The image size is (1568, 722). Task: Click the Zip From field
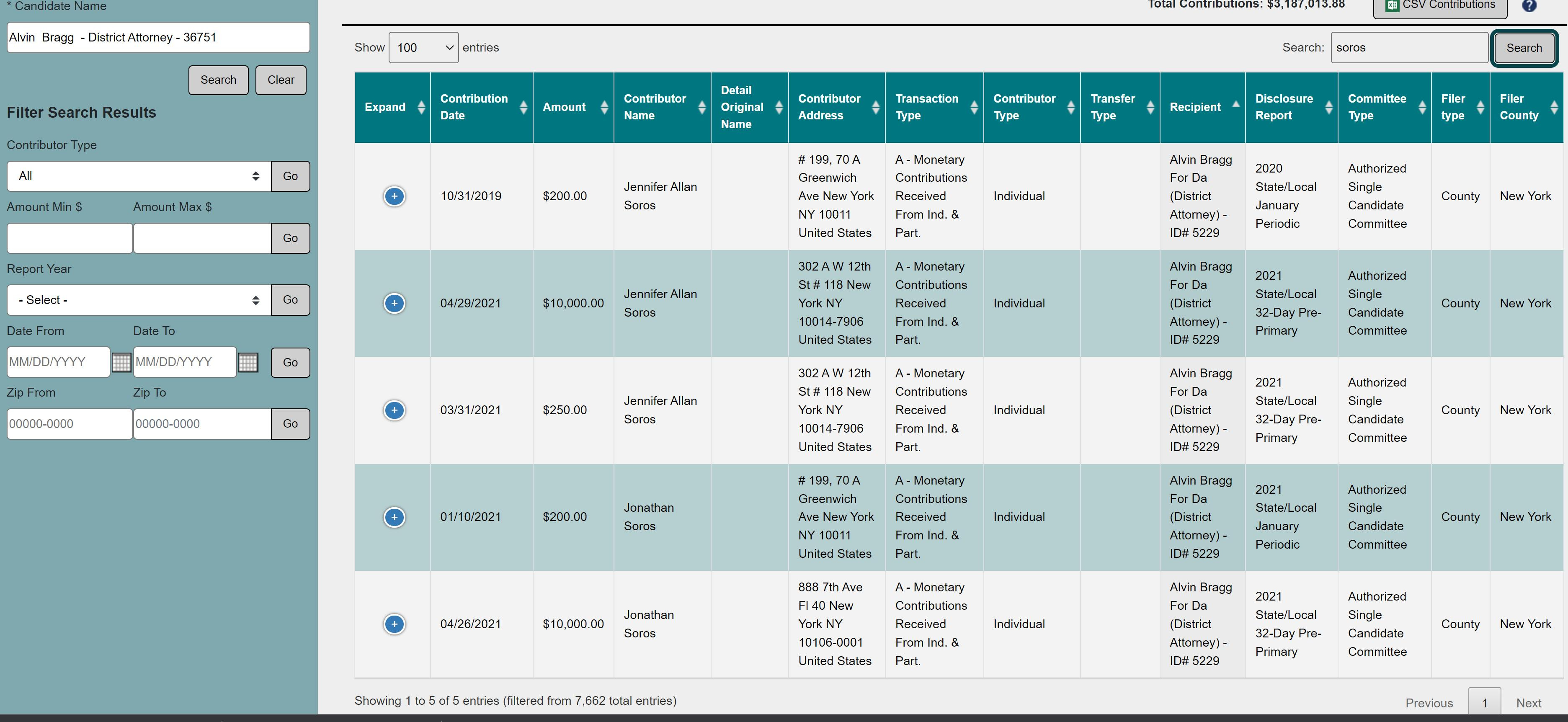(70, 424)
